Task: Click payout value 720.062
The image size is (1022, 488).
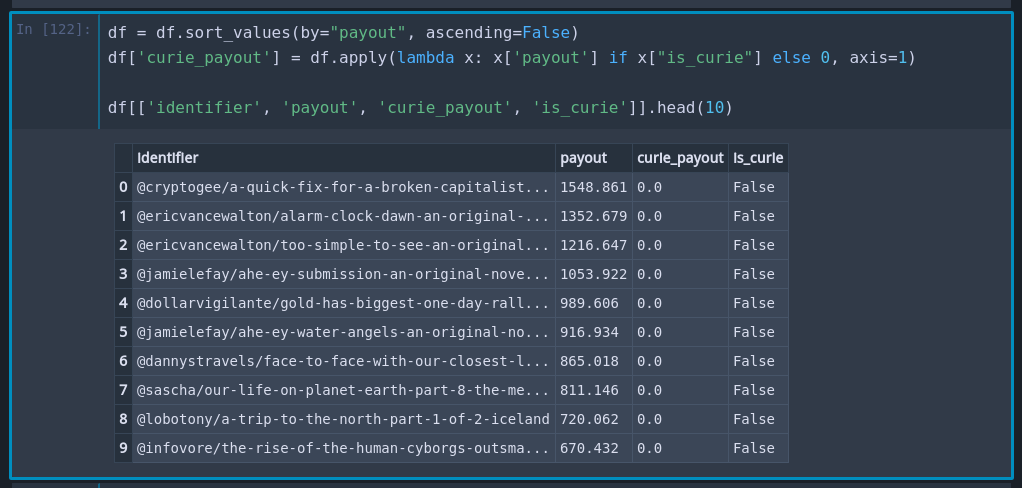Action: (594, 419)
